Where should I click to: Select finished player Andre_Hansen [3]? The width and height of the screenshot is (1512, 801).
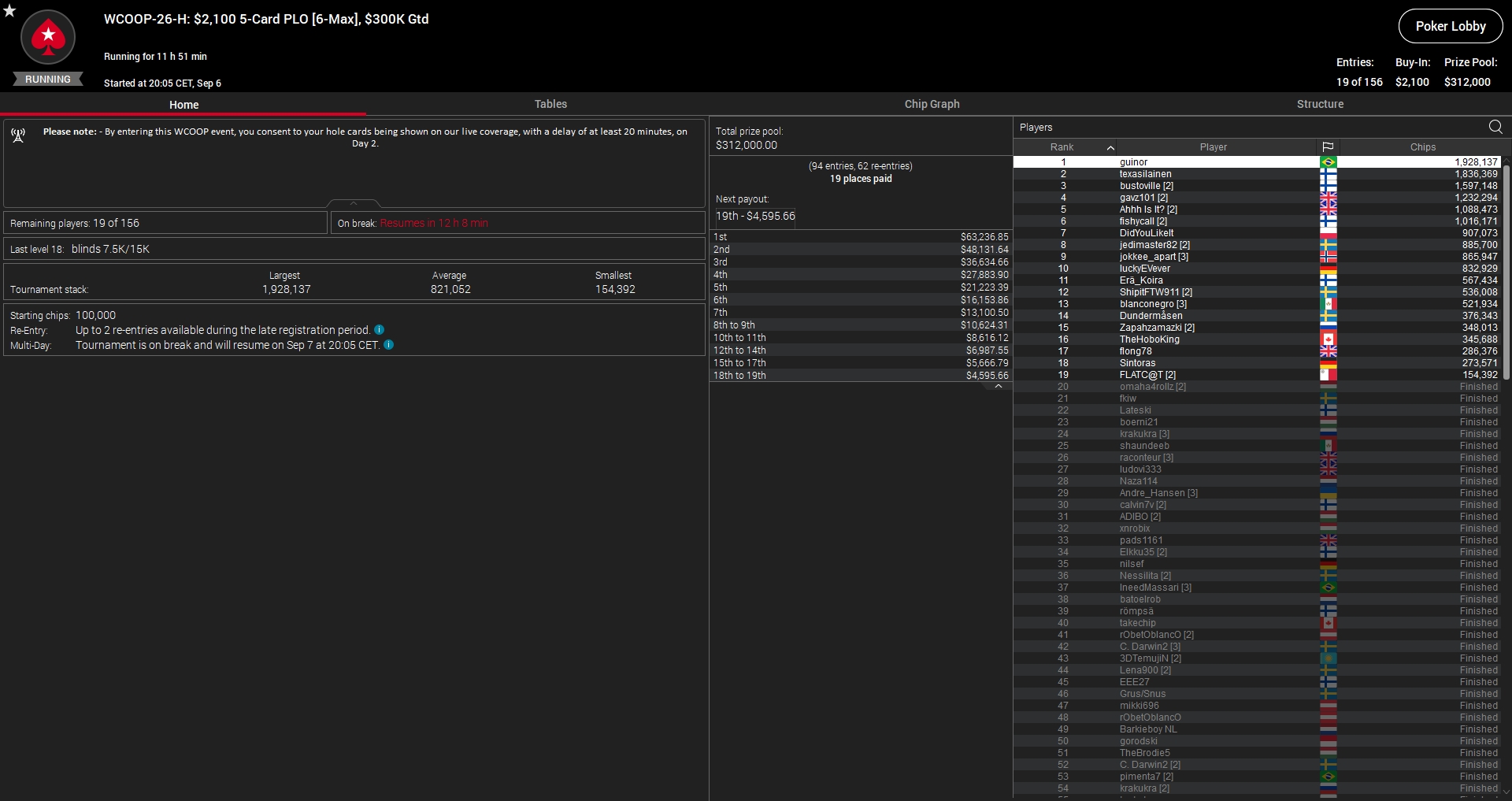tap(1257, 493)
